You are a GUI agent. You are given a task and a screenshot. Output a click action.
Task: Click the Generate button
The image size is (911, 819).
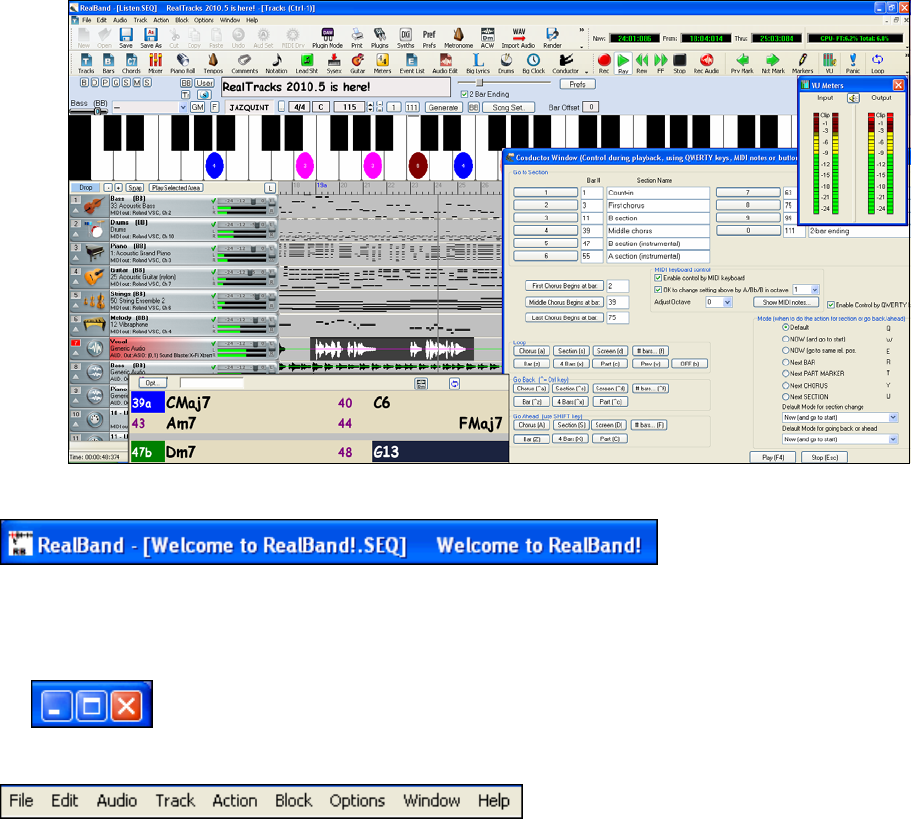pyautogui.click(x=443, y=107)
